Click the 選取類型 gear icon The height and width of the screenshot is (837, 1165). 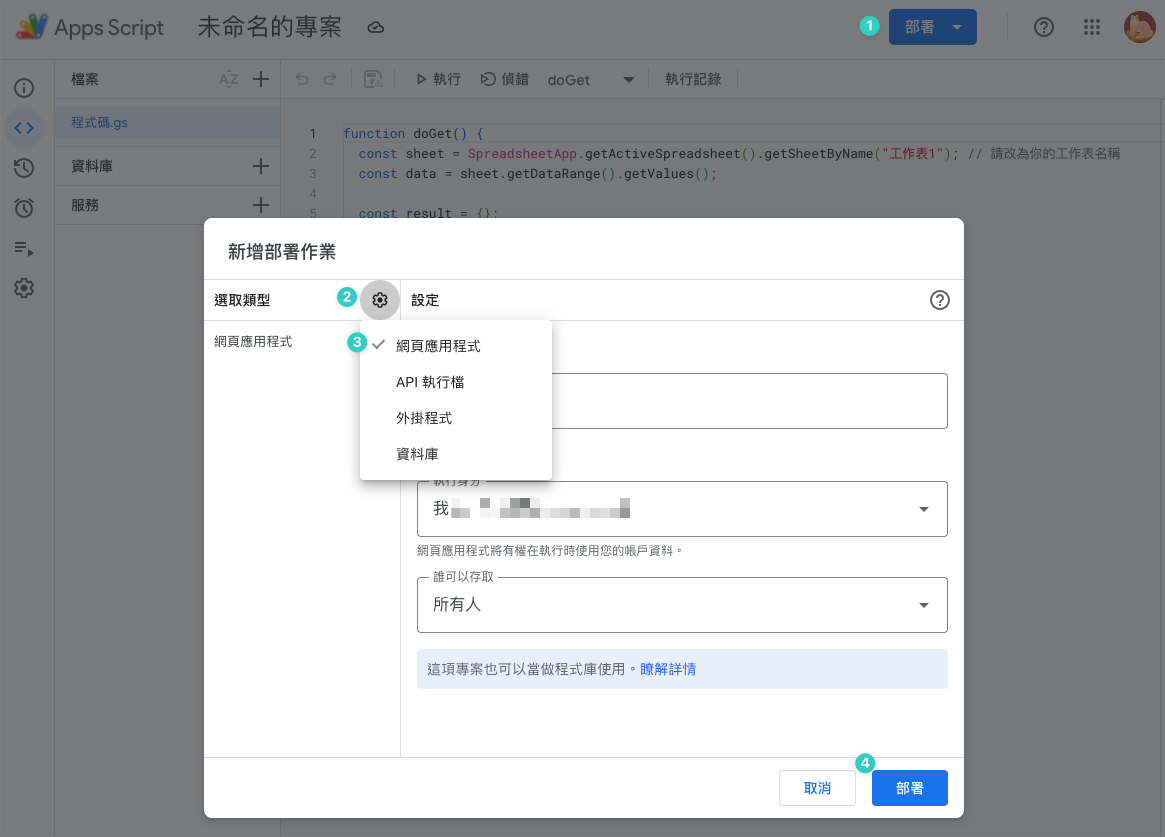(380, 300)
